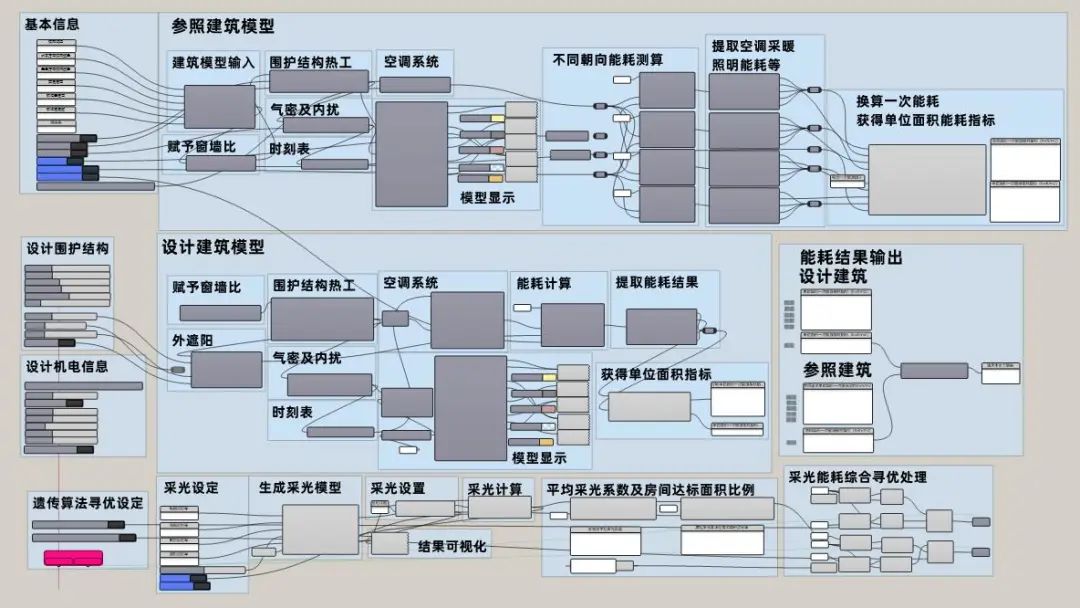Open the value list dropdown in 采光设置
This screenshot has width=1080, height=608.
(378, 505)
